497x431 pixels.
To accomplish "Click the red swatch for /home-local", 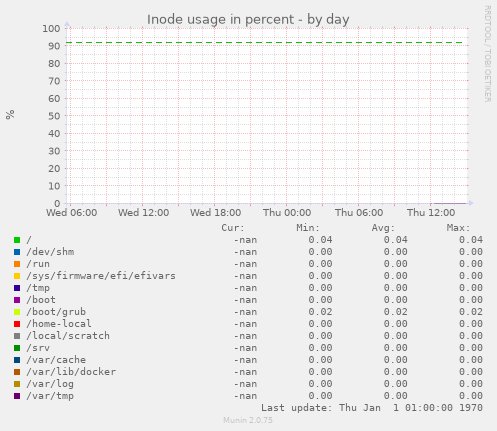I will (x=17, y=324).
